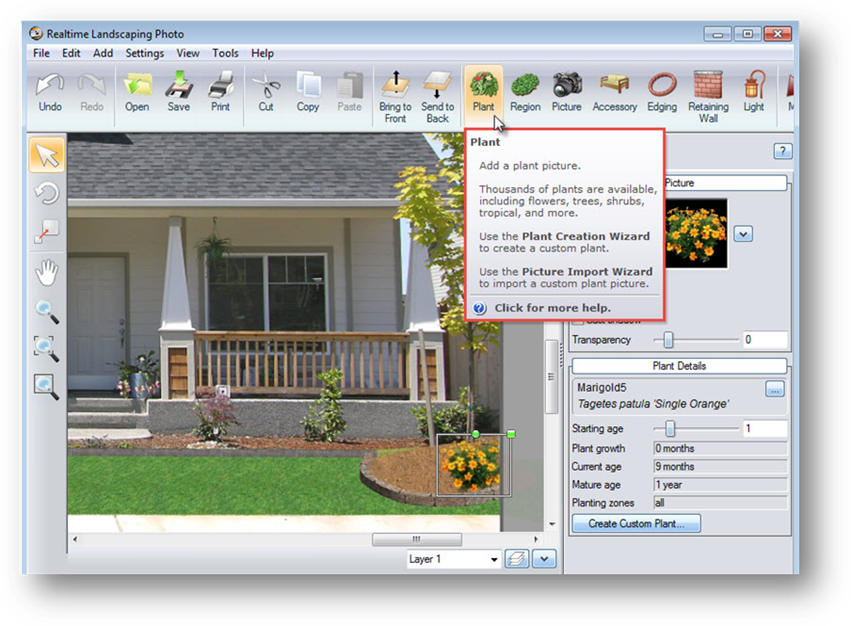Add a Region using the toolbar
Image resolution: width=851 pixels, height=626 pixels.
click(x=525, y=92)
